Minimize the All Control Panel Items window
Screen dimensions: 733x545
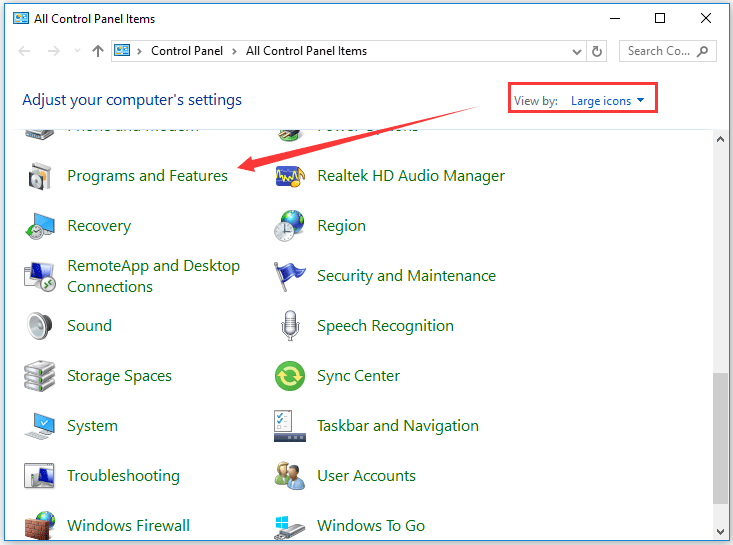click(615, 18)
